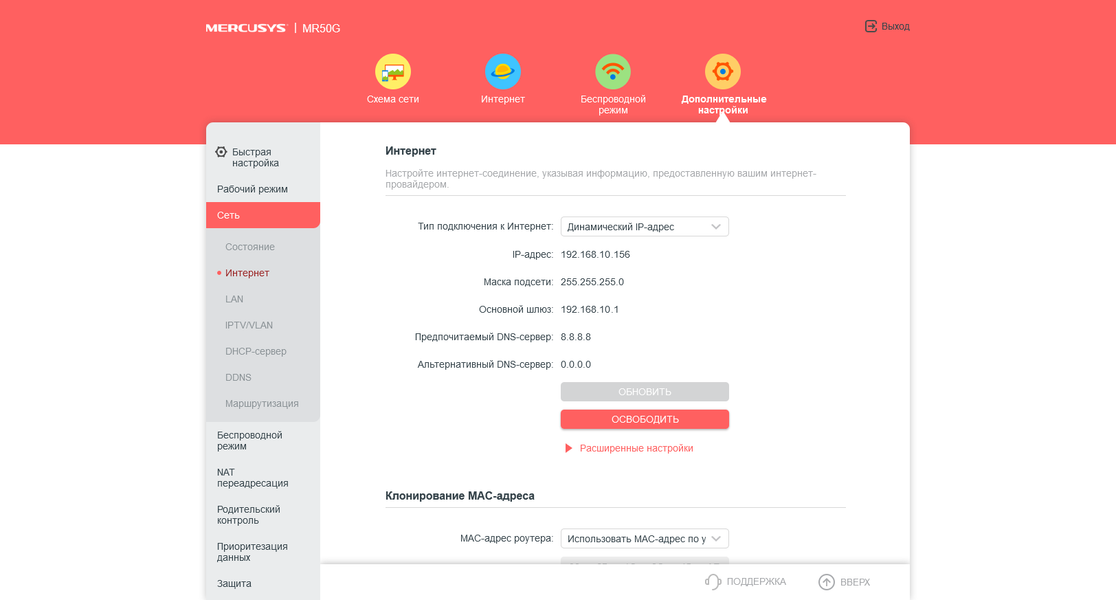Screen dimensions: 1116x600
Task: Click the ОБНОВИТЬ button
Action: (644, 391)
